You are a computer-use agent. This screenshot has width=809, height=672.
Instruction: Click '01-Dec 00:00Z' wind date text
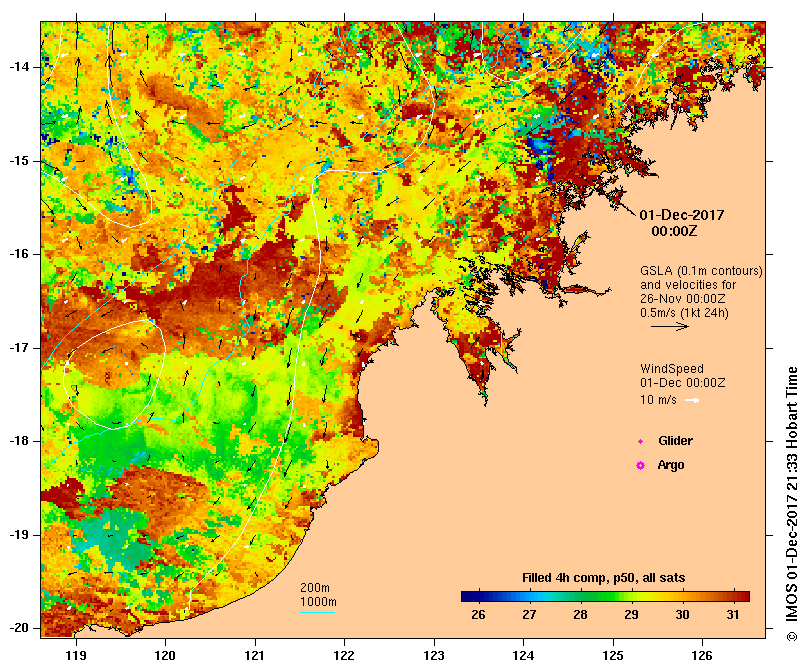pyautogui.click(x=683, y=383)
